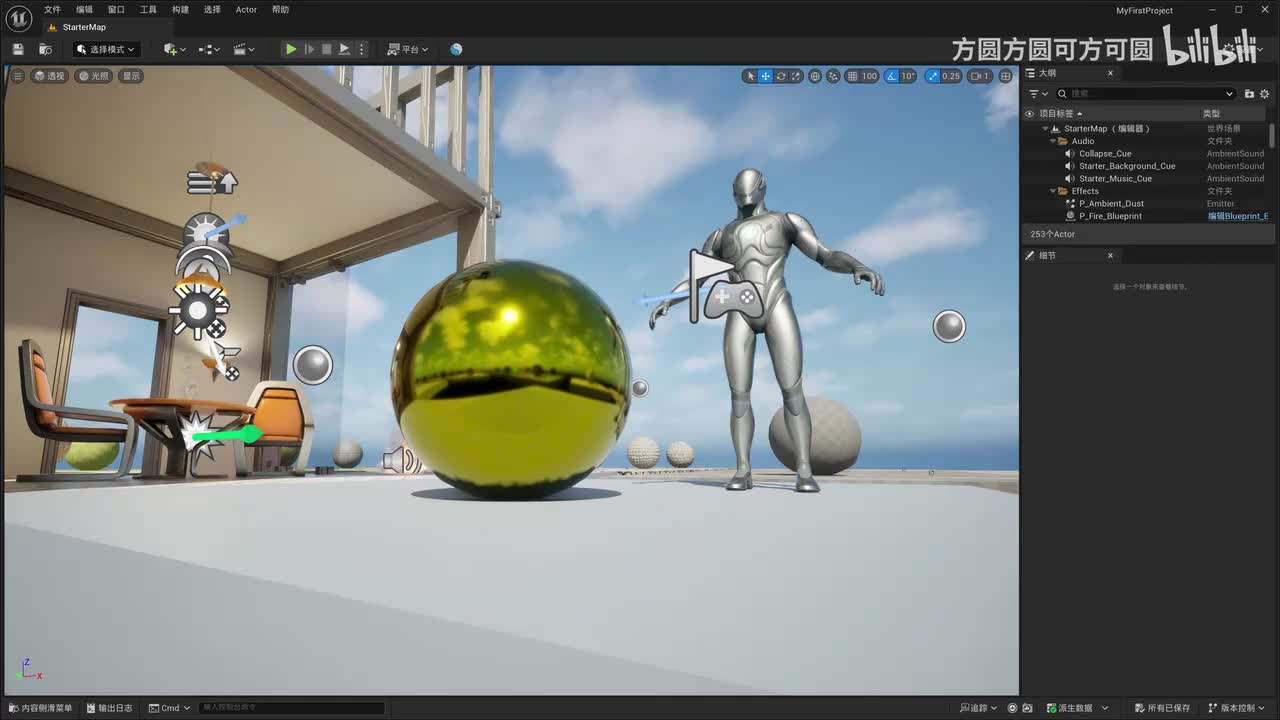
Task: Open the 构建 menu
Action: [180, 10]
